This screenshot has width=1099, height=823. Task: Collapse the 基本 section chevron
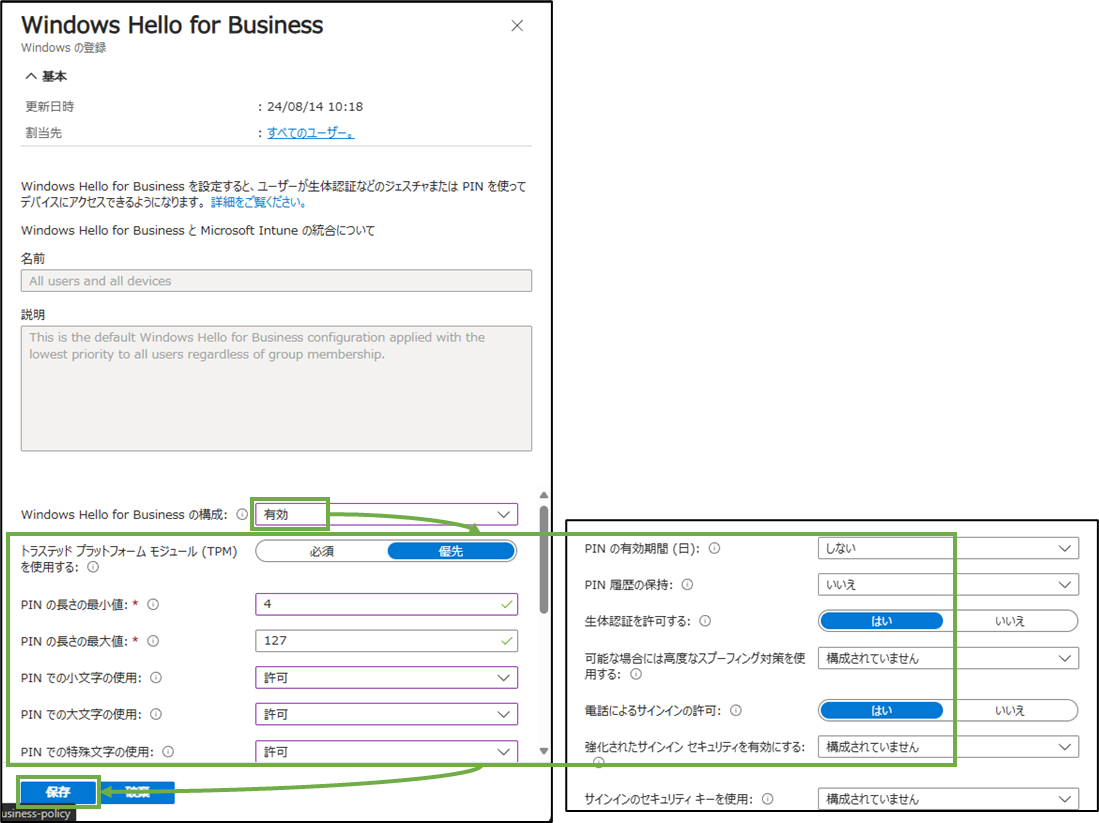pos(31,76)
